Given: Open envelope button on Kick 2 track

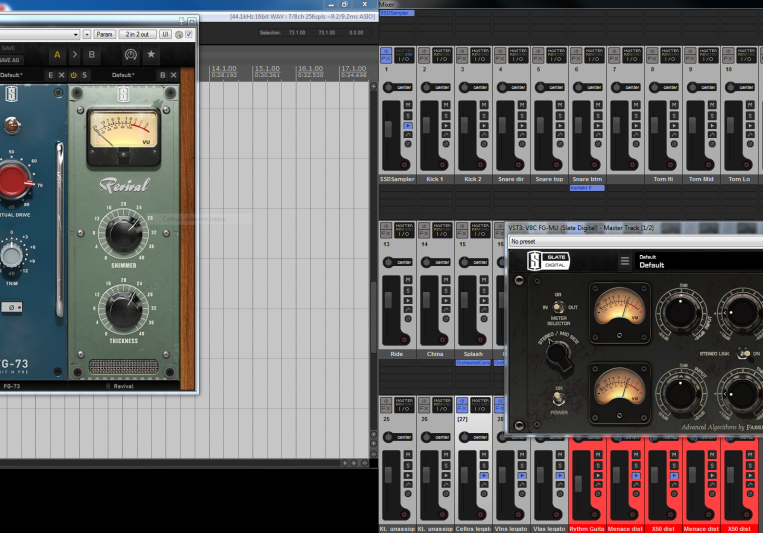Looking at the screenshot, I should click(484, 135).
